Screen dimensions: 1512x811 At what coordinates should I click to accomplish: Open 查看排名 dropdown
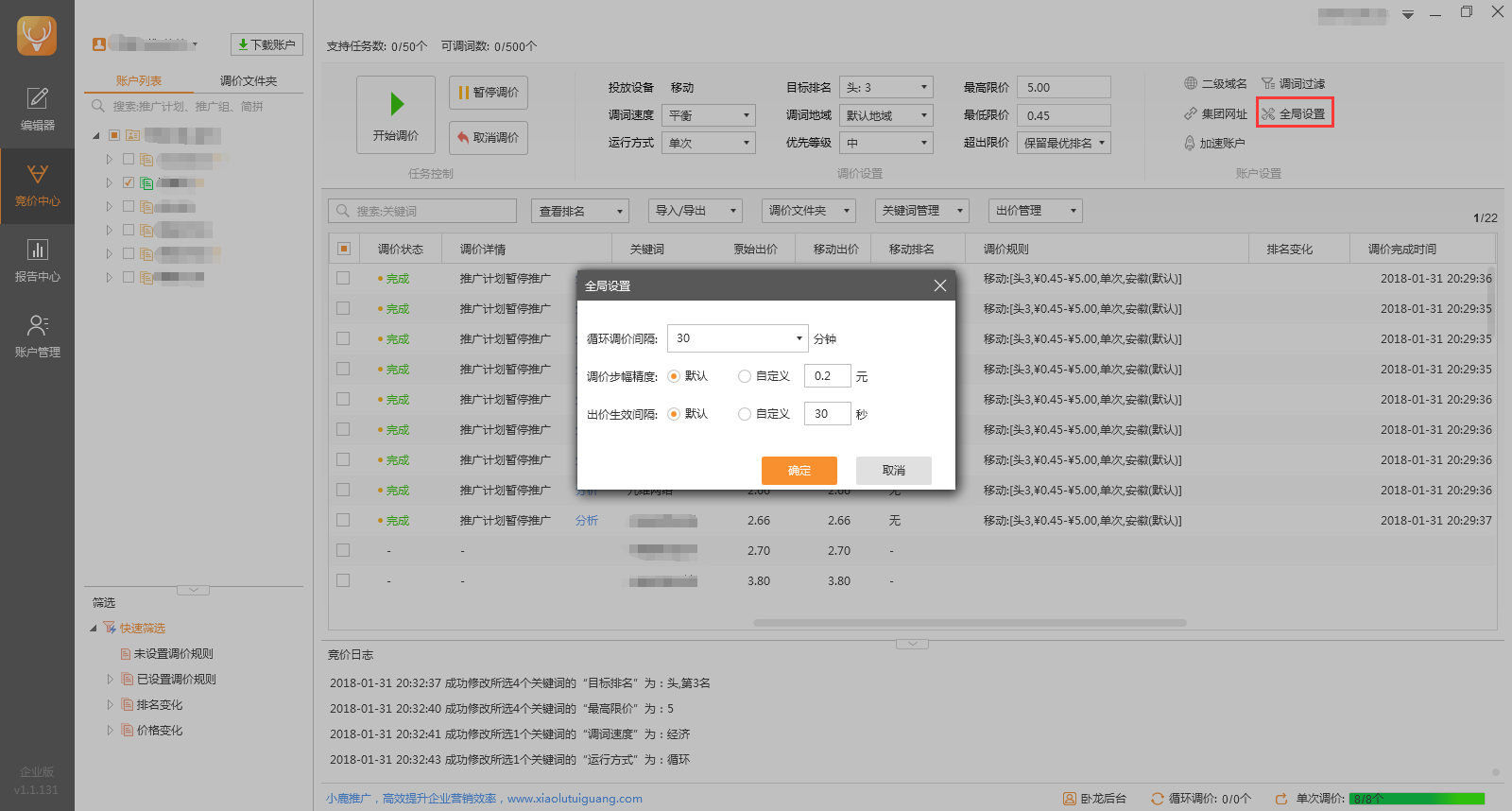580,211
